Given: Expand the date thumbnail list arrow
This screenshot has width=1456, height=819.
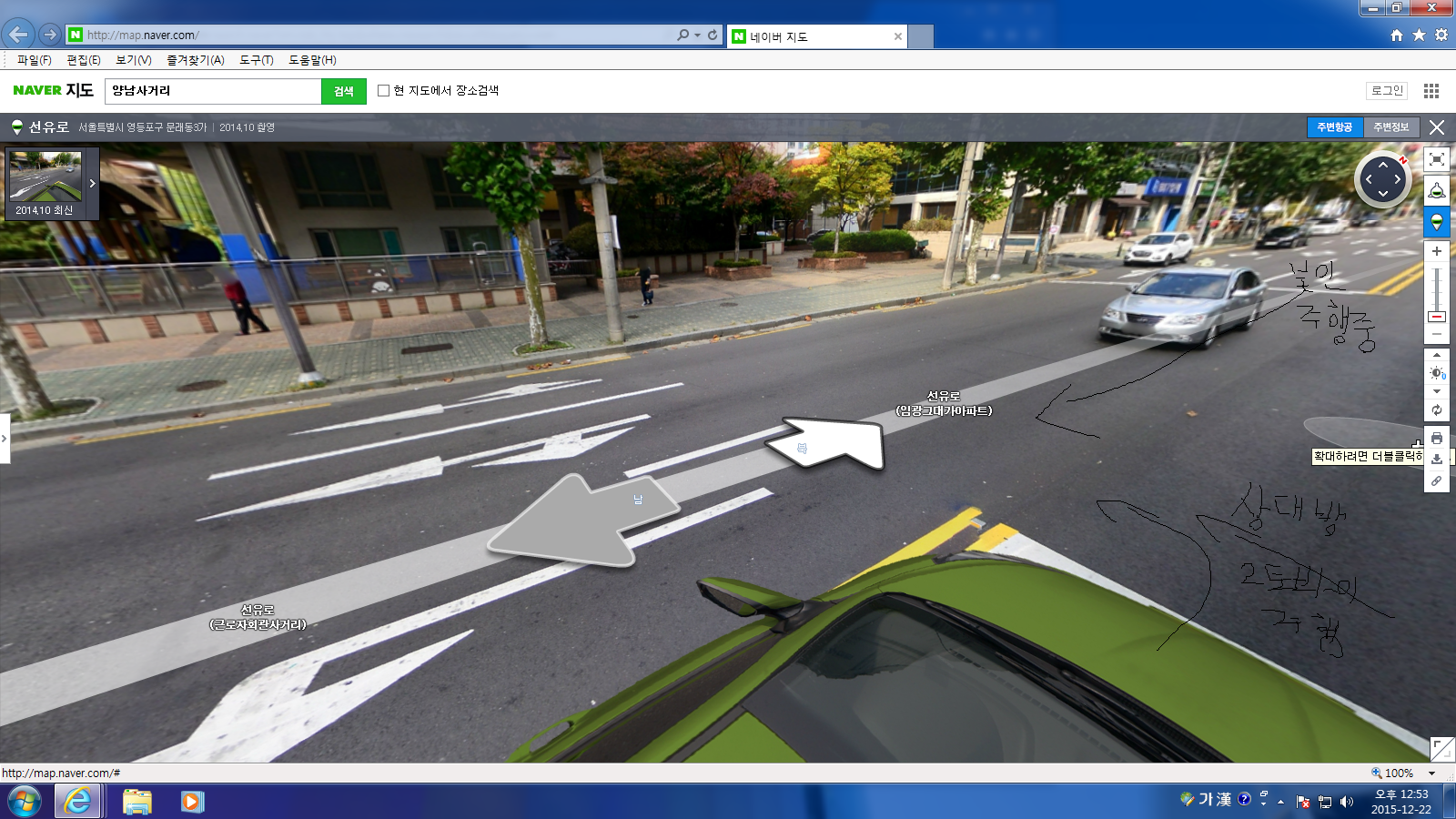Looking at the screenshot, I should point(92,183).
